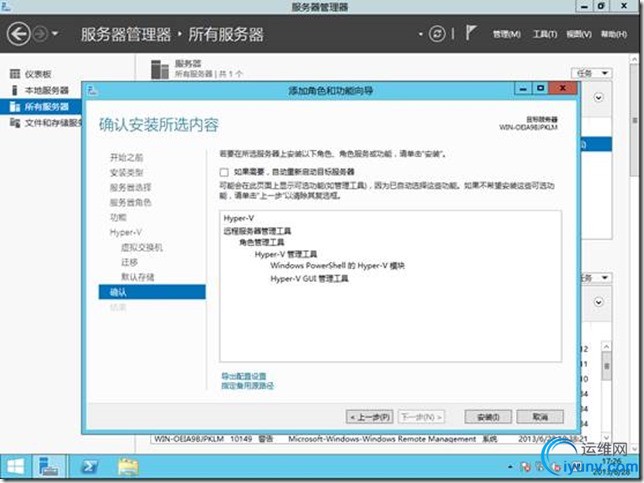Click the Server Manager main vertical scrollbar
This screenshot has width=644, height=483.
click(634, 119)
